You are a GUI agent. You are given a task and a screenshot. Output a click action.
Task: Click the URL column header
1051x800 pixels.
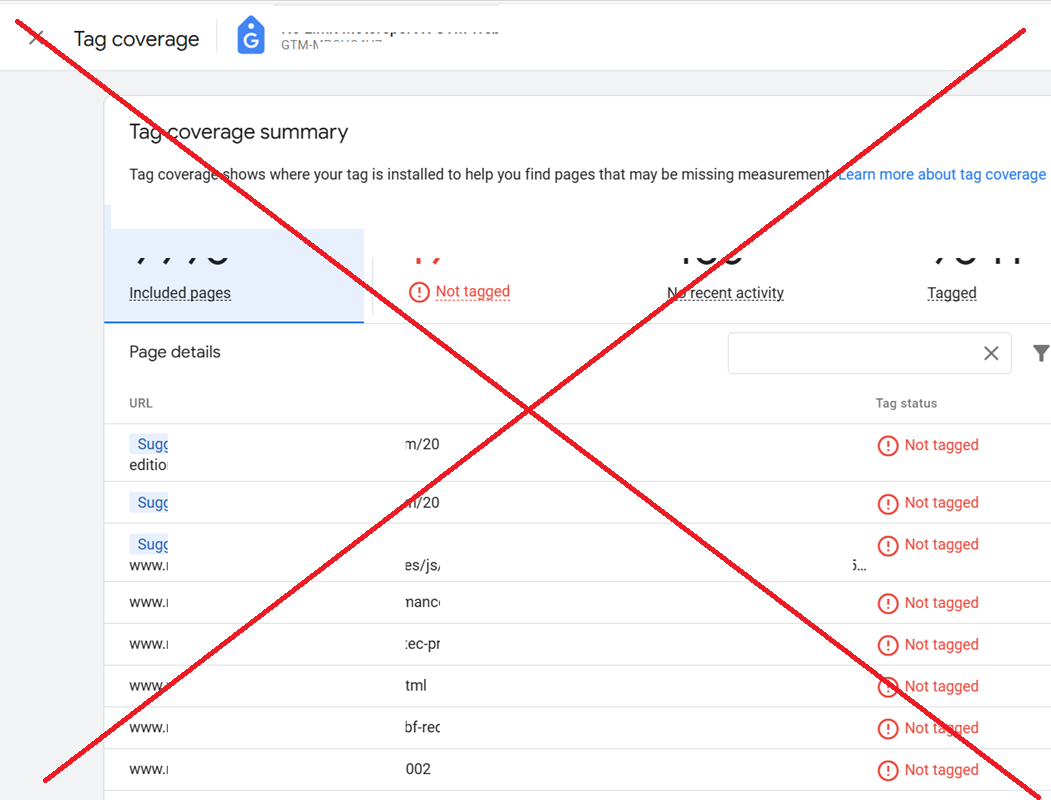[x=140, y=403]
